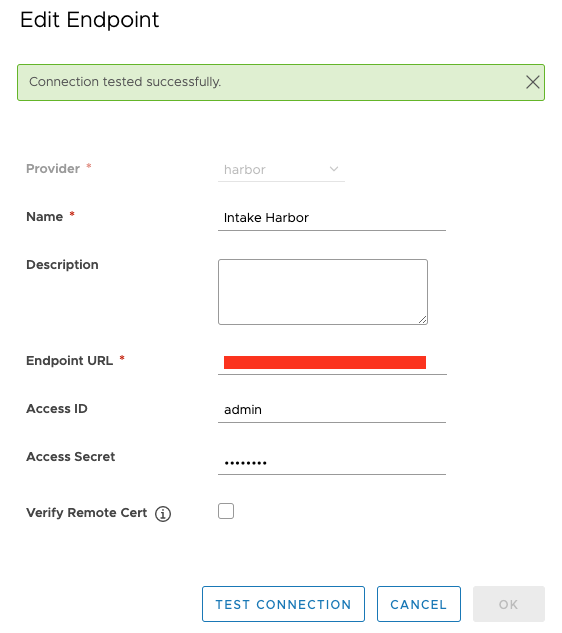Click the Description resize handle
The width and height of the screenshot is (562, 633).
[x=422, y=320]
